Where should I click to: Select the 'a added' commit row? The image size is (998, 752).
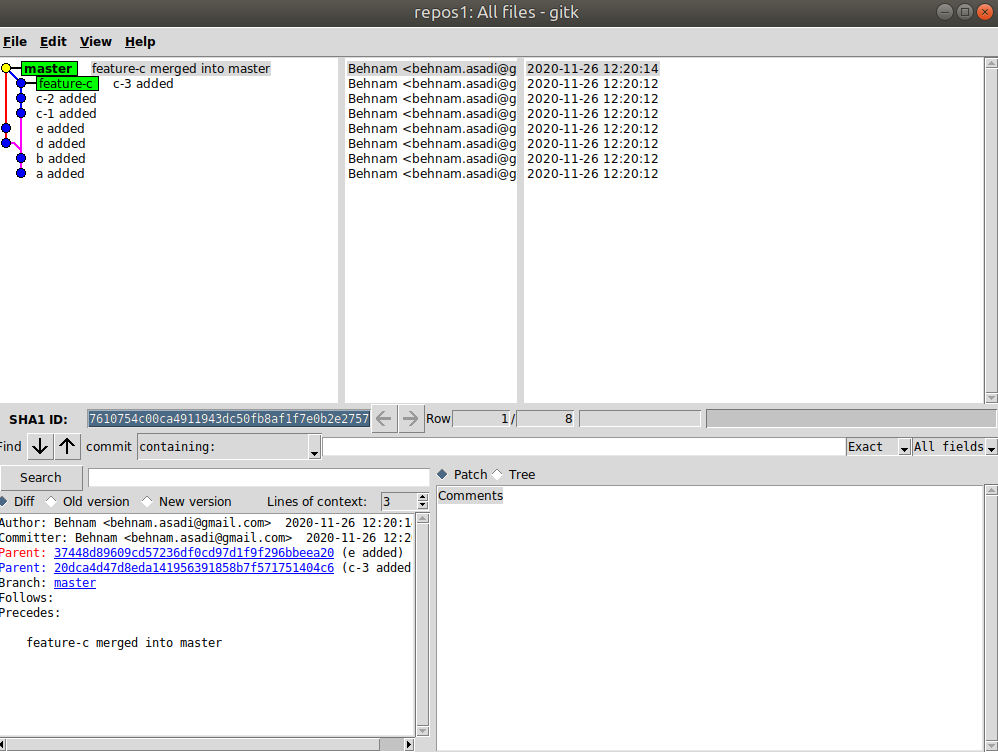click(x=60, y=174)
